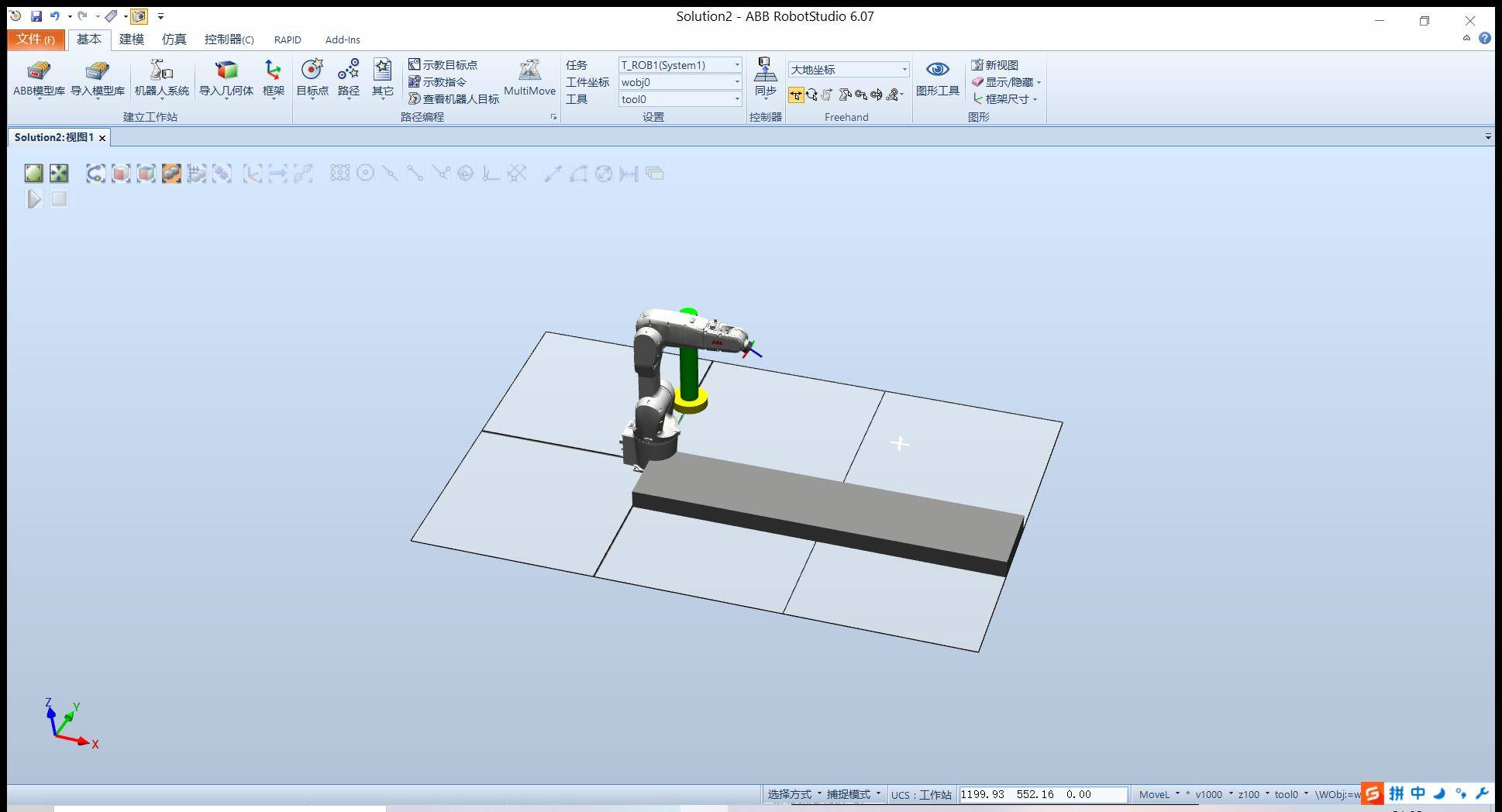Toggle the Freehand move tool

[796, 95]
